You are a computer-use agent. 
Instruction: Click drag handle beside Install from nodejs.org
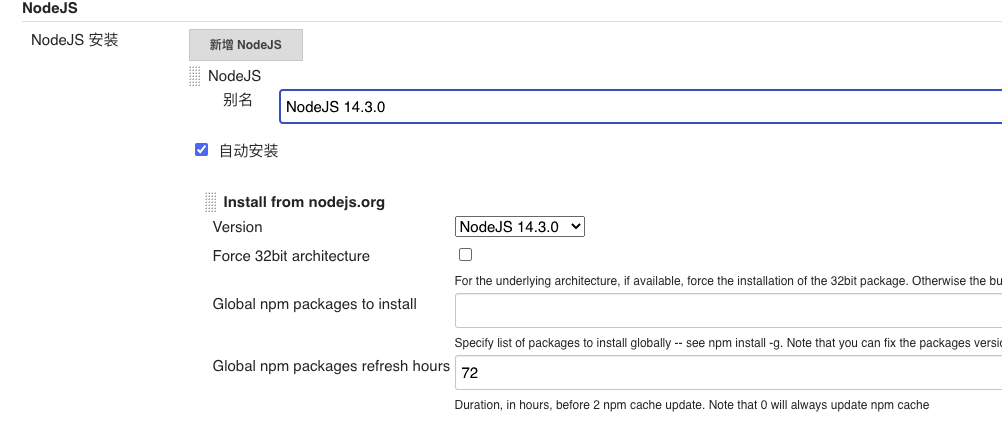tap(210, 202)
